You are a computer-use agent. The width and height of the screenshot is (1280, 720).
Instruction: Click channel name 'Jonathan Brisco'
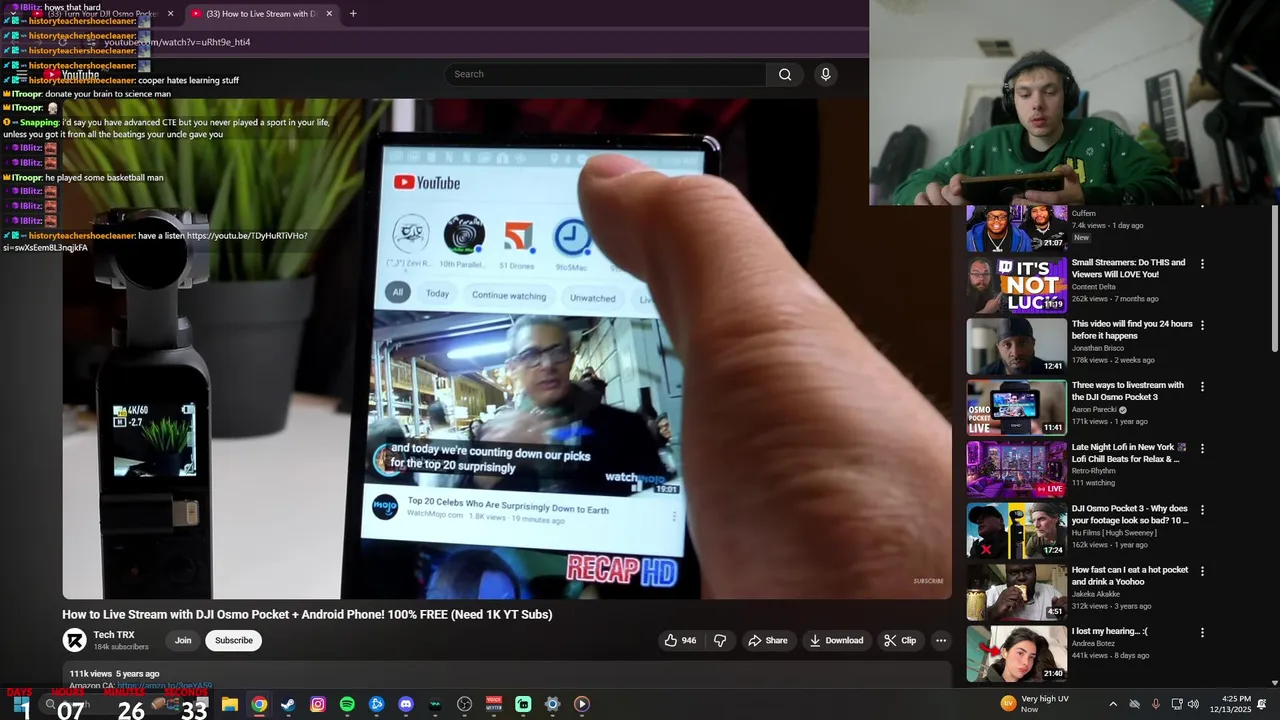1098,348
